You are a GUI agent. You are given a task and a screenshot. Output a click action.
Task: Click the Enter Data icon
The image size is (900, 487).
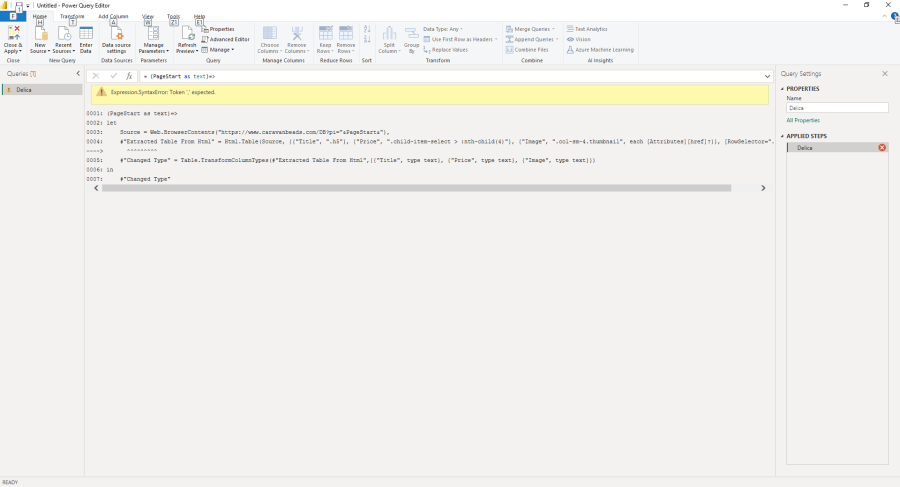coord(86,33)
